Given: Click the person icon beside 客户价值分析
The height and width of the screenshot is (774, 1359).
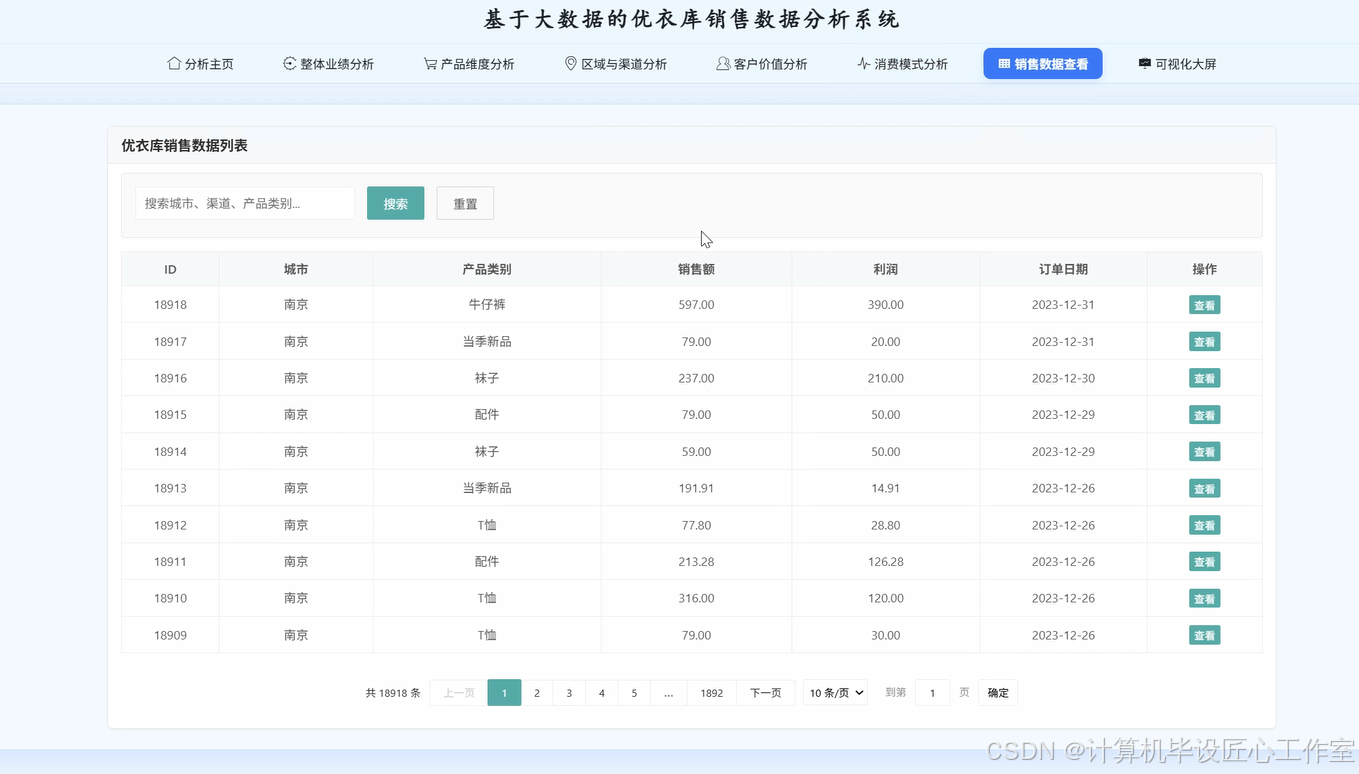Looking at the screenshot, I should [x=723, y=64].
